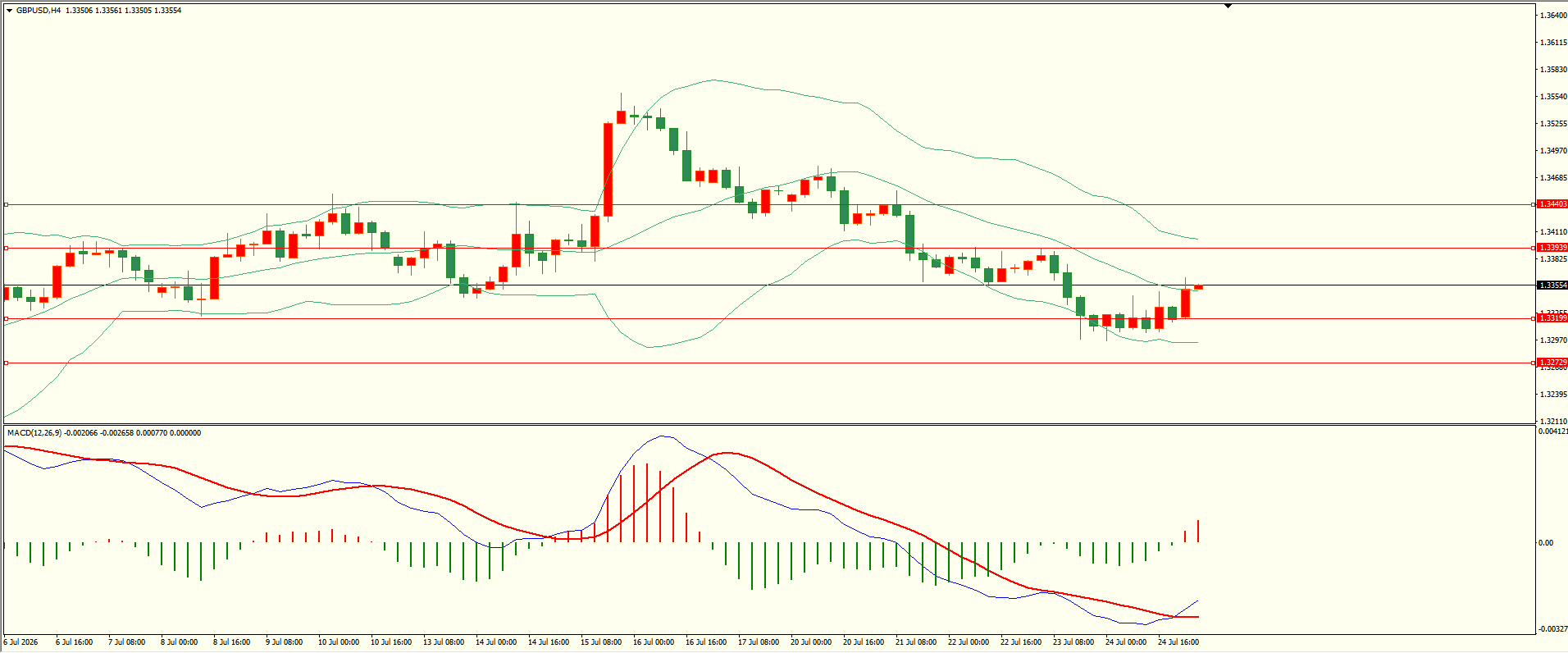1568x653 pixels.
Task: Select the 1.33199 red price label
Action: (x=1552, y=318)
